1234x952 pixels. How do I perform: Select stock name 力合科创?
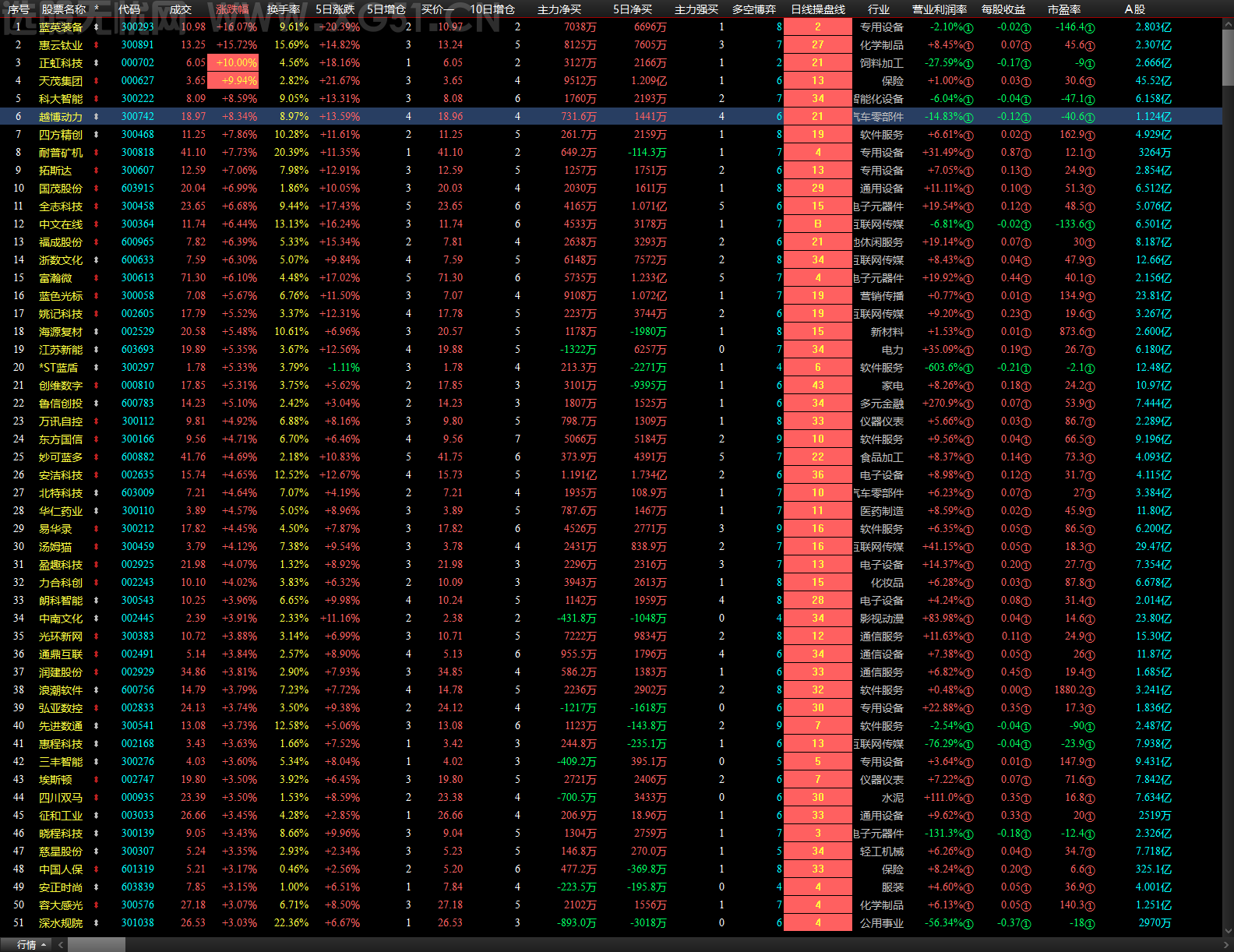pyautogui.click(x=61, y=583)
